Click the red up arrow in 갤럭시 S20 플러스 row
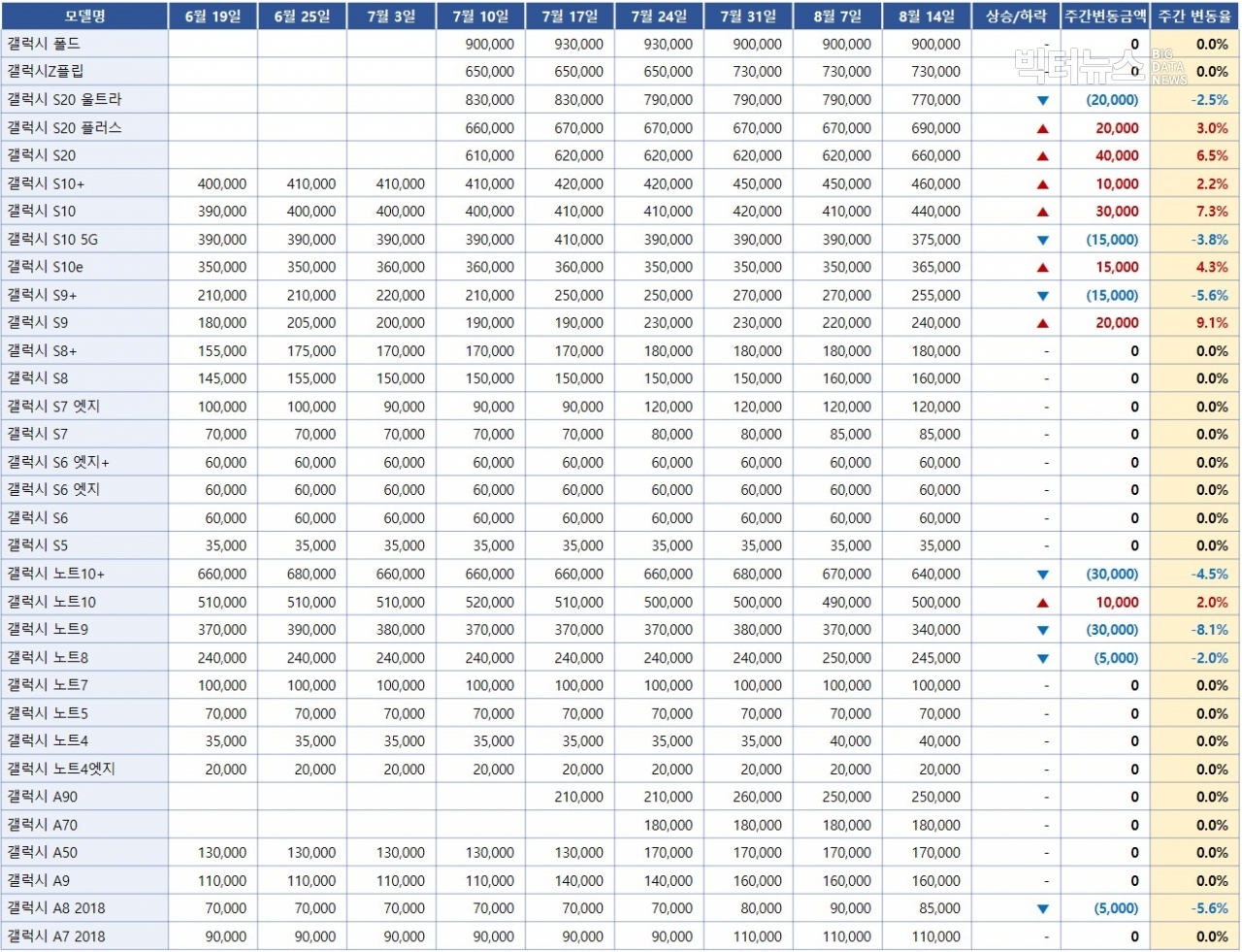The height and width of the screenshot is (952, 1242). (1042, 128)
